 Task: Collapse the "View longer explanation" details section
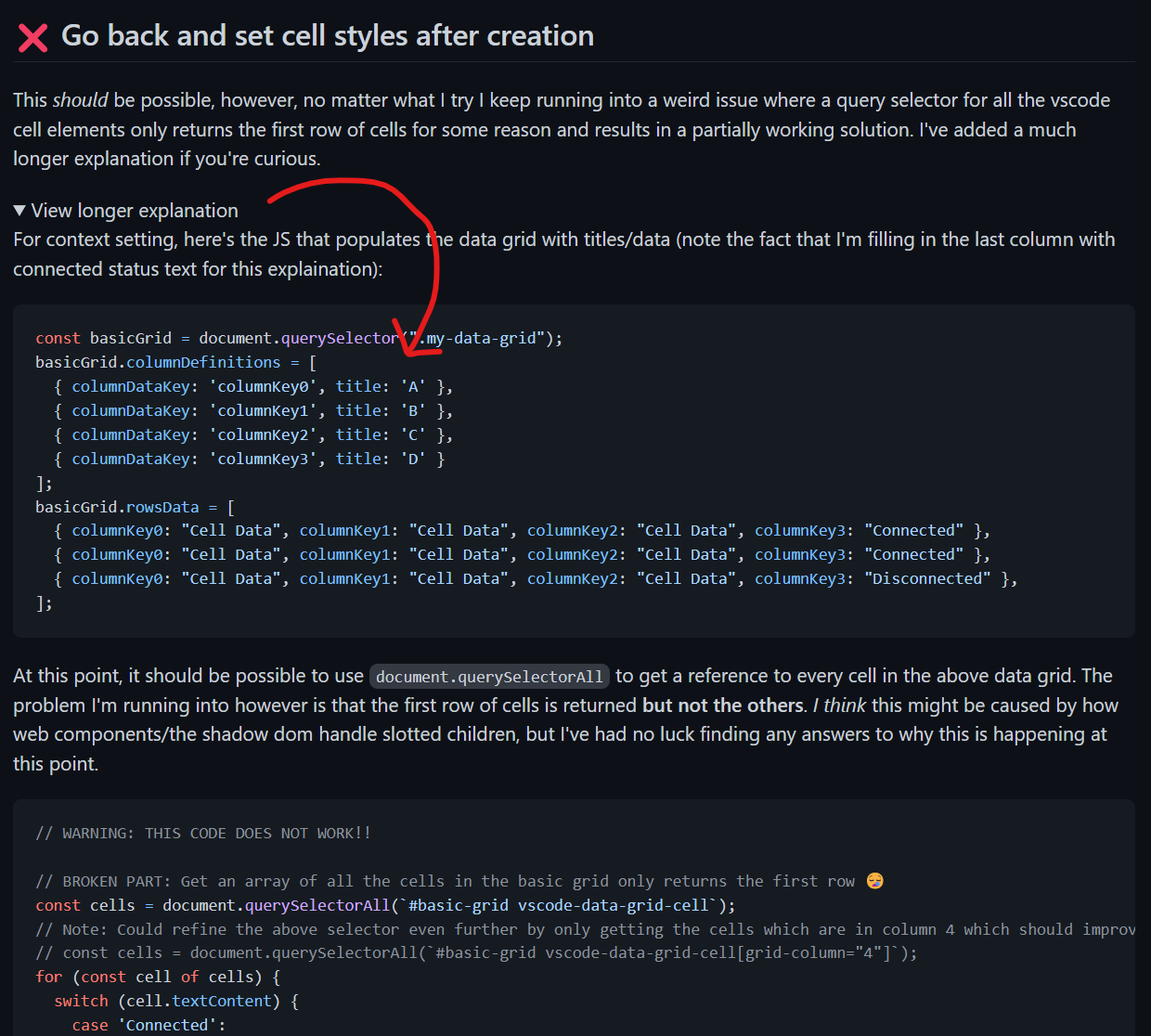point(126,211)
